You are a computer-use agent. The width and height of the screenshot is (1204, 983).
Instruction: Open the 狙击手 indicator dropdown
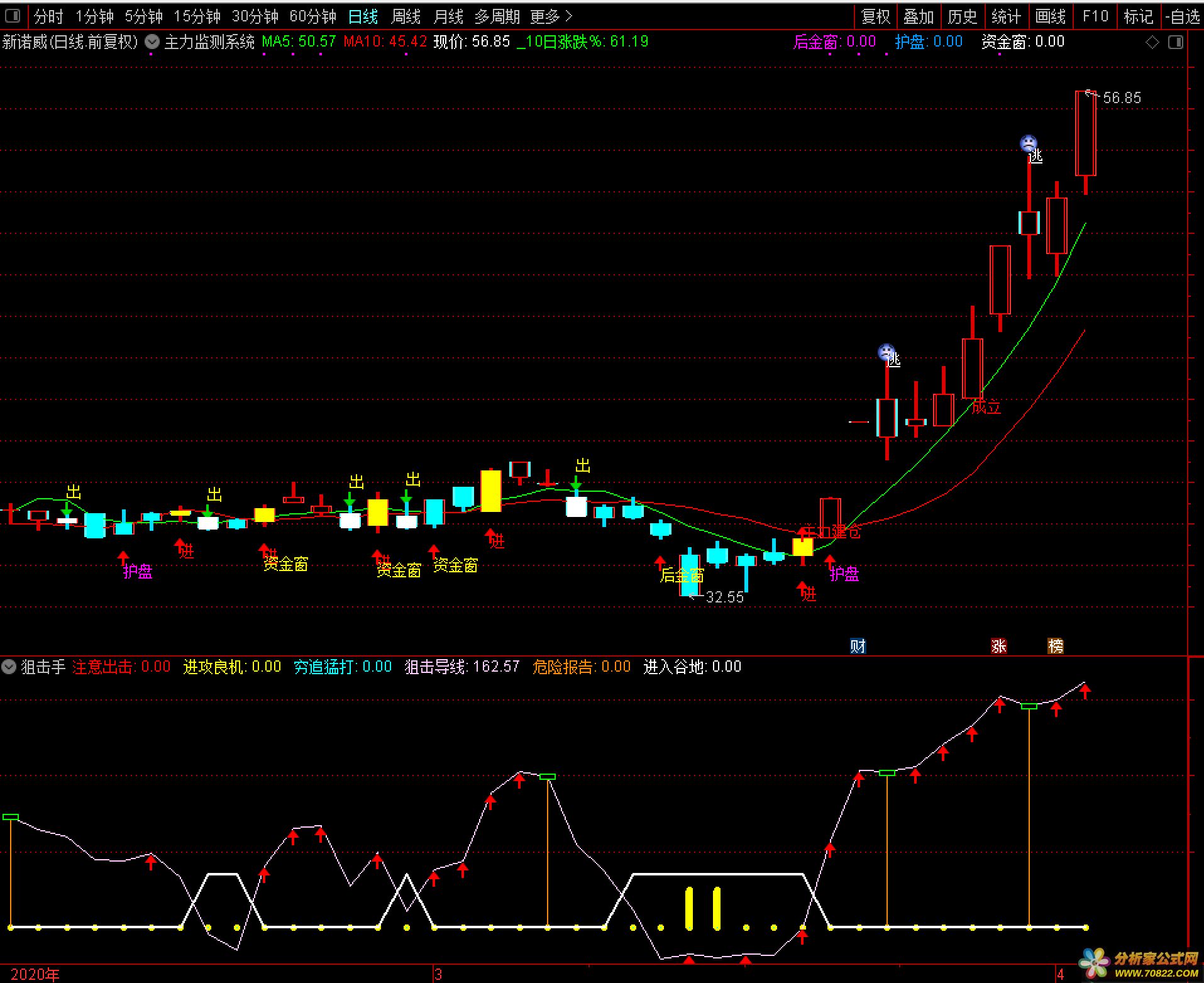tap(9, 667)
